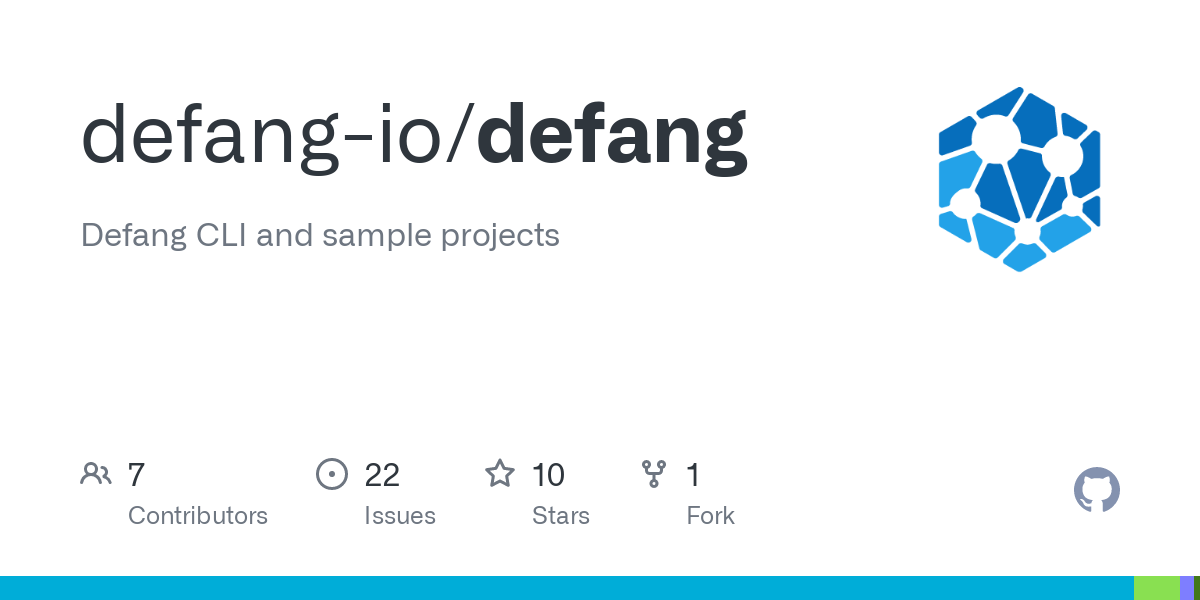Click the star count "10"
Screen dimensions: 1200x600
pyautogui.click(x=548, y=474)
